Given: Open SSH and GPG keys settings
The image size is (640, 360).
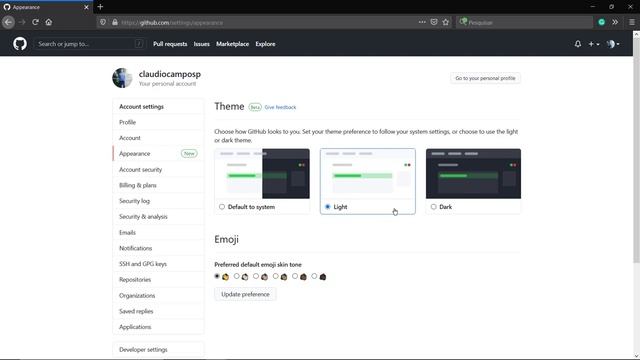Looking at the screenshot, I should (x=158, y=264).
